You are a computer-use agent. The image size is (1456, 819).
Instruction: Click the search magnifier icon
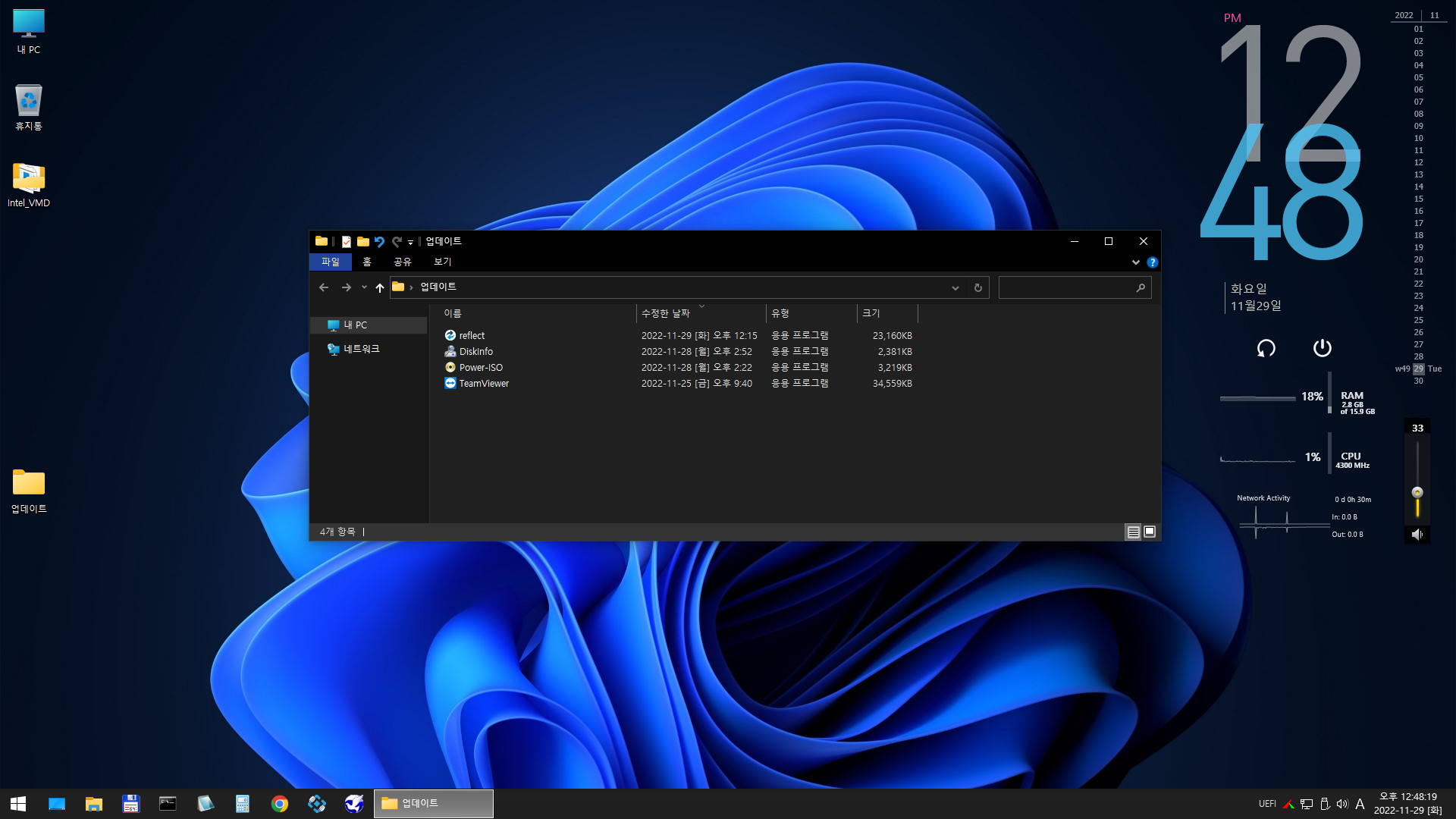1141,287
